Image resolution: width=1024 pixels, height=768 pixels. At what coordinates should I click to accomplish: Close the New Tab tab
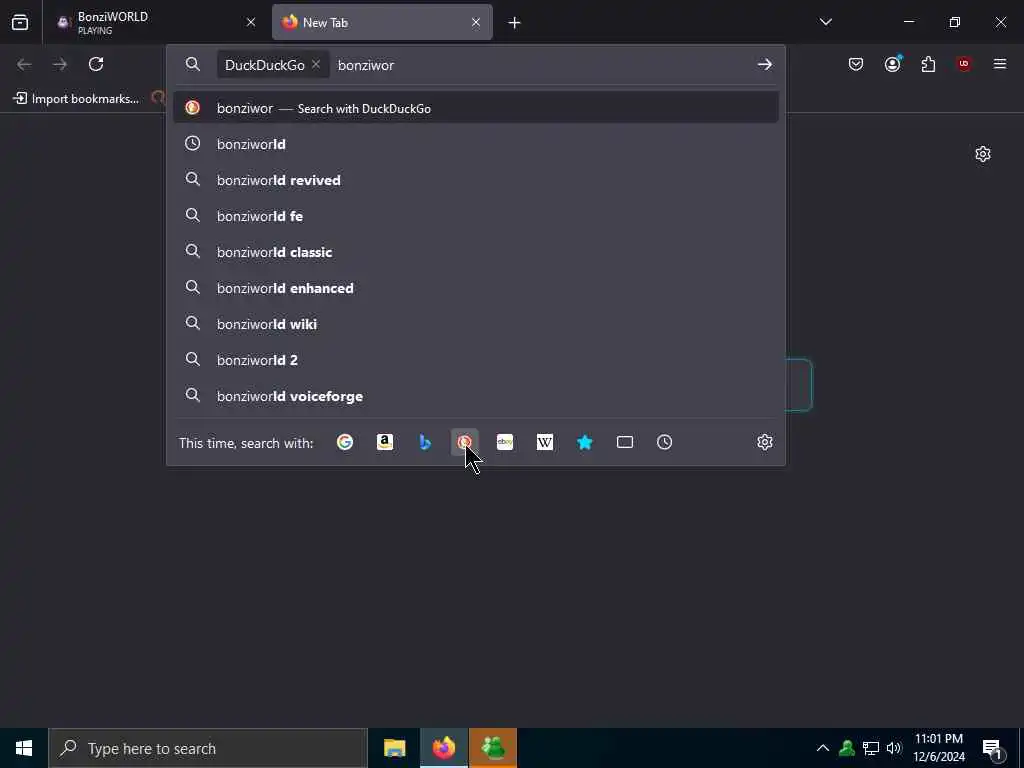tap(476, 22)
